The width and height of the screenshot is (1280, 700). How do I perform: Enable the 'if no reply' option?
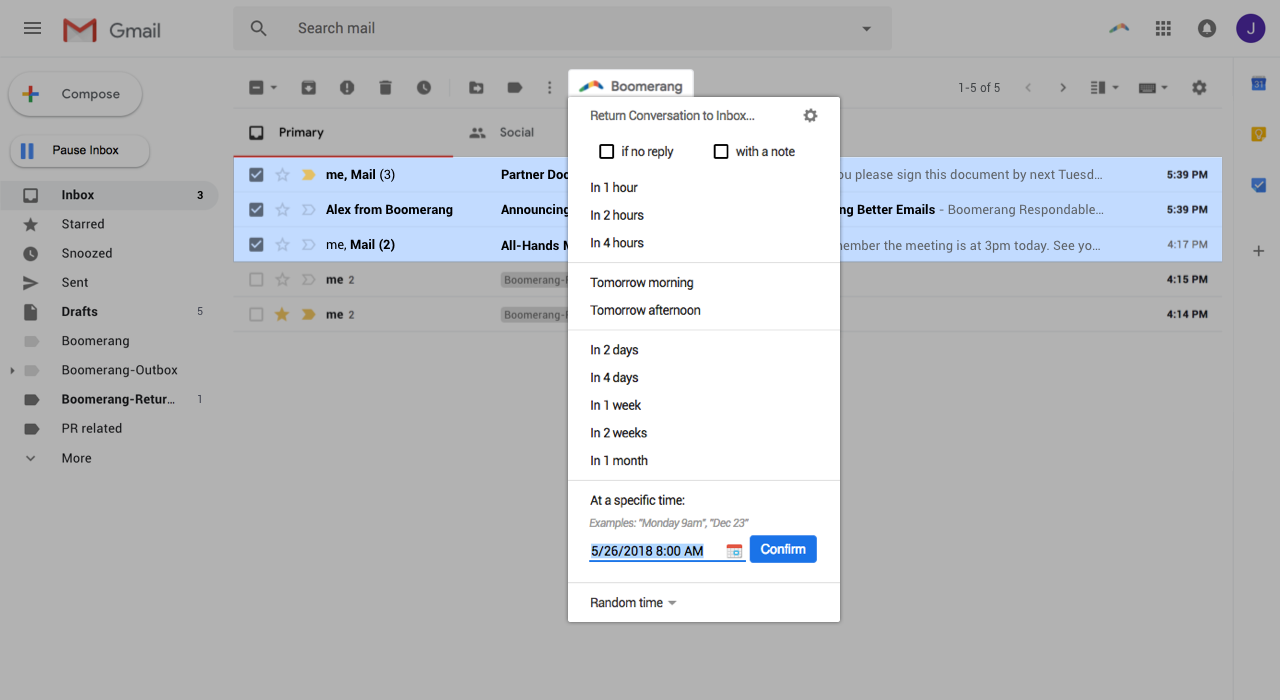click(606, 151)
